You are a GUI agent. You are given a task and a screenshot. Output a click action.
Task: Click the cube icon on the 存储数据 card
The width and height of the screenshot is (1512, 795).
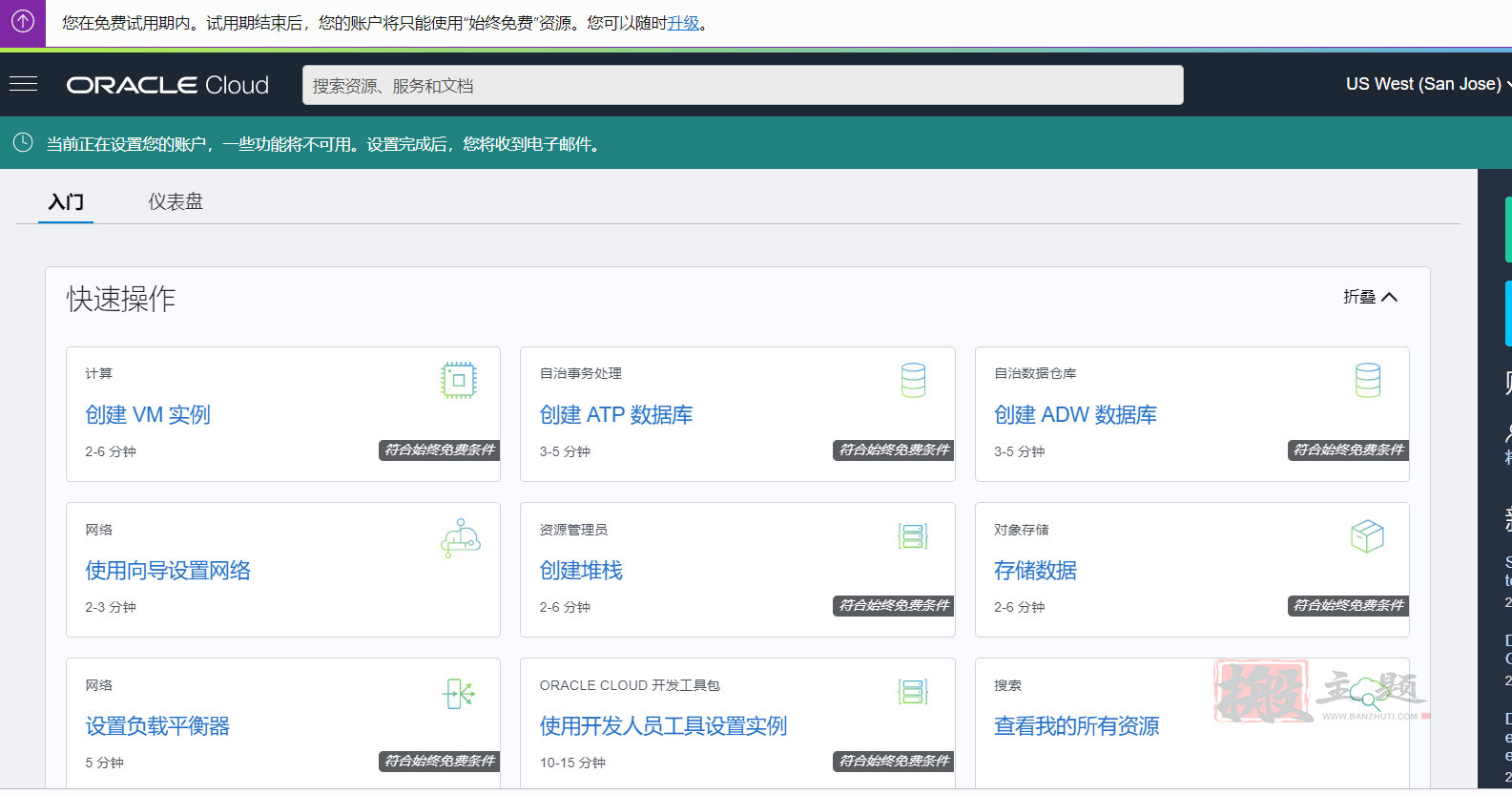pos(1368,535)
